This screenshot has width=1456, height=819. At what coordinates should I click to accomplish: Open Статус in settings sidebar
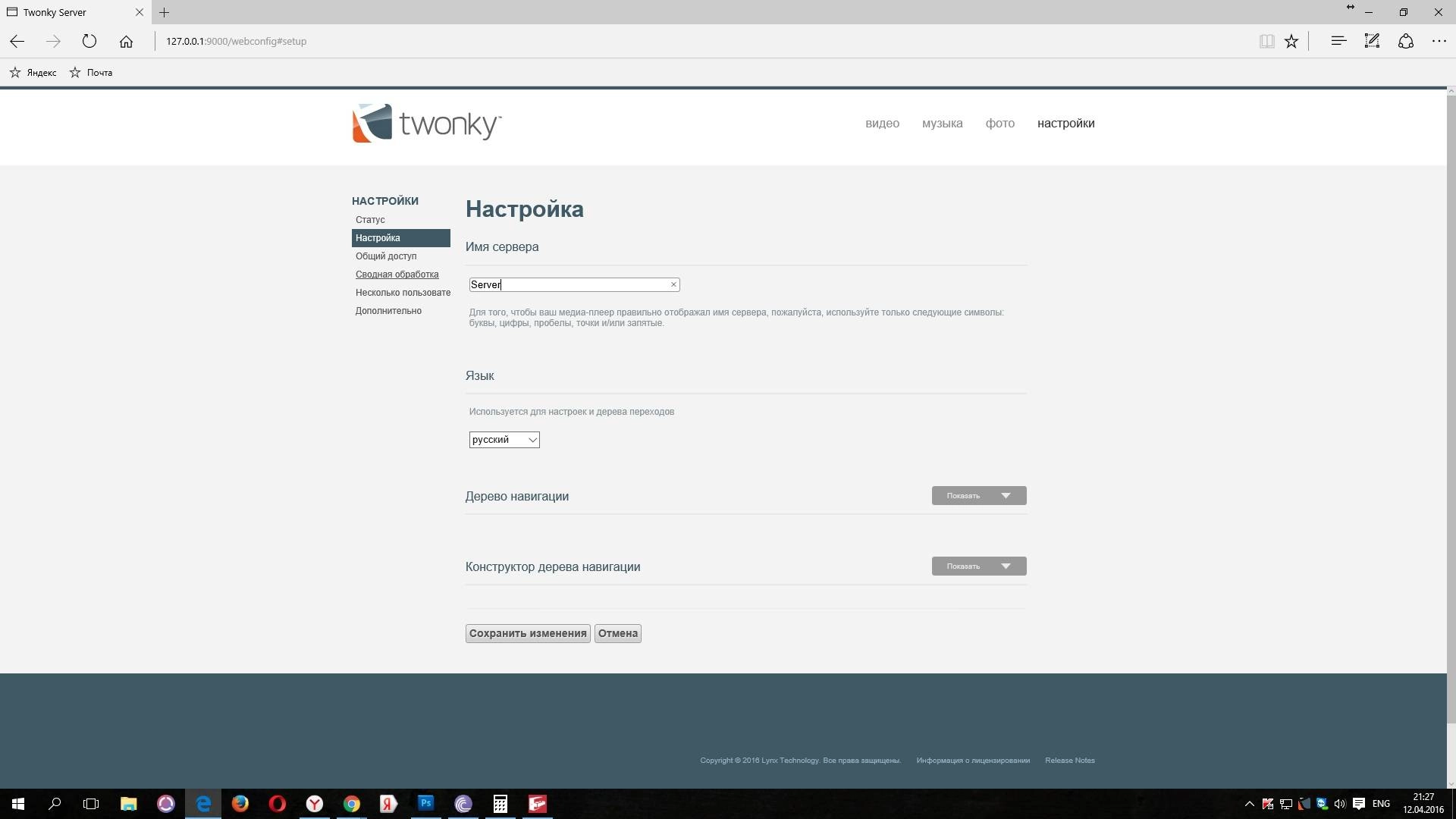(x=370, y=220)
